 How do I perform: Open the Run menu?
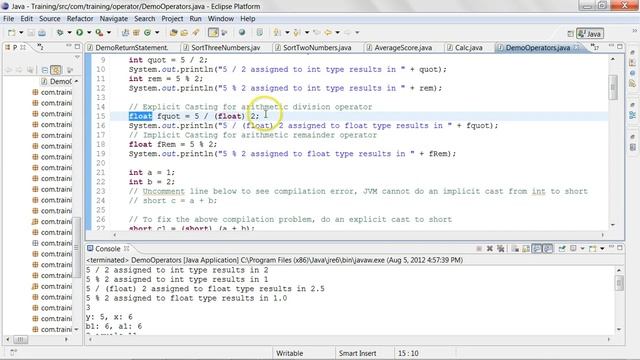[195, 19]
